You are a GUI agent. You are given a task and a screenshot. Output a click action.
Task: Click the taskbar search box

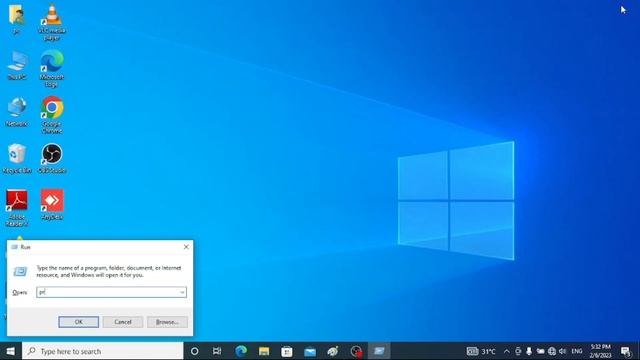pos(103,351)
